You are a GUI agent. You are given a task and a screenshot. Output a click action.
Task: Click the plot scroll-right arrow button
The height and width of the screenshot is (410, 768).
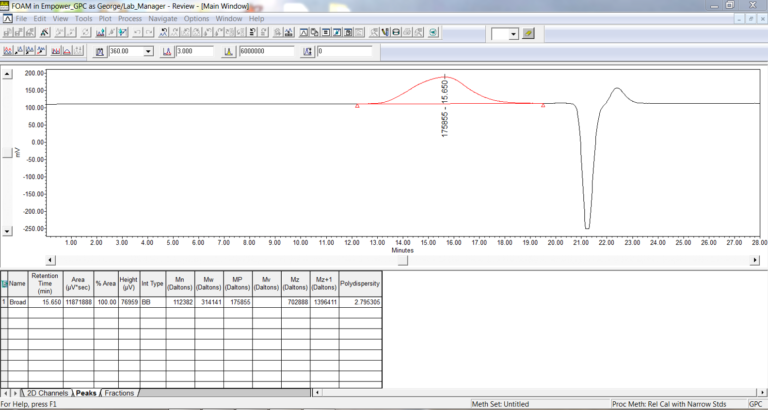[x=755, y=261]
